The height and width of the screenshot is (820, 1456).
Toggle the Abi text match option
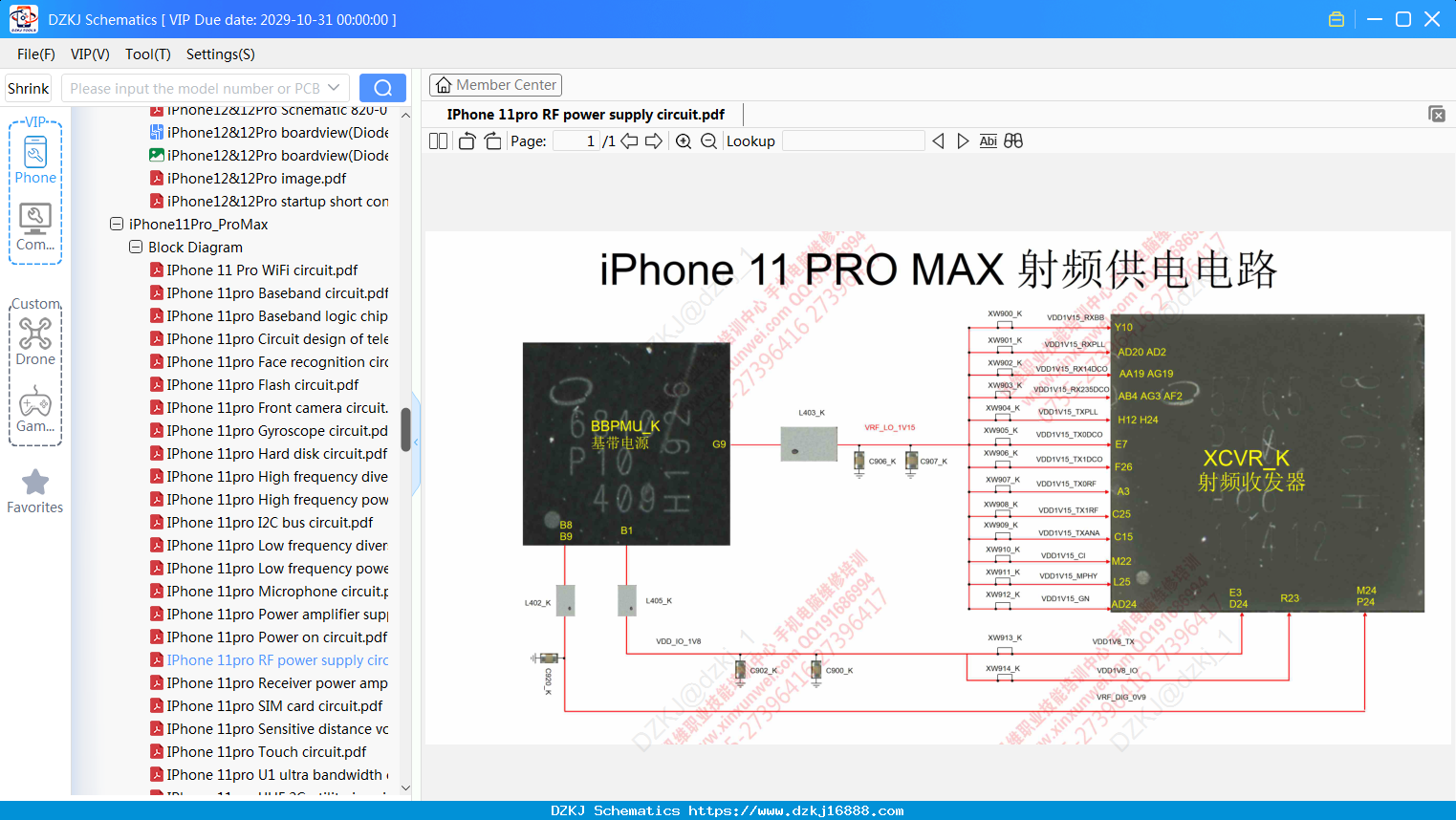[989, 141]
